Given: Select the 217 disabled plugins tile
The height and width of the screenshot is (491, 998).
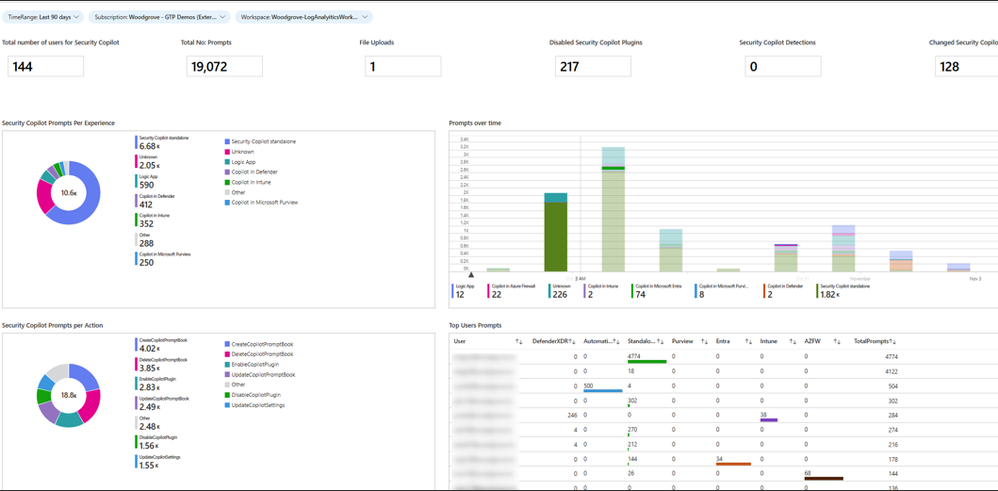Looking at the screenshot, I should pos(593,66).
